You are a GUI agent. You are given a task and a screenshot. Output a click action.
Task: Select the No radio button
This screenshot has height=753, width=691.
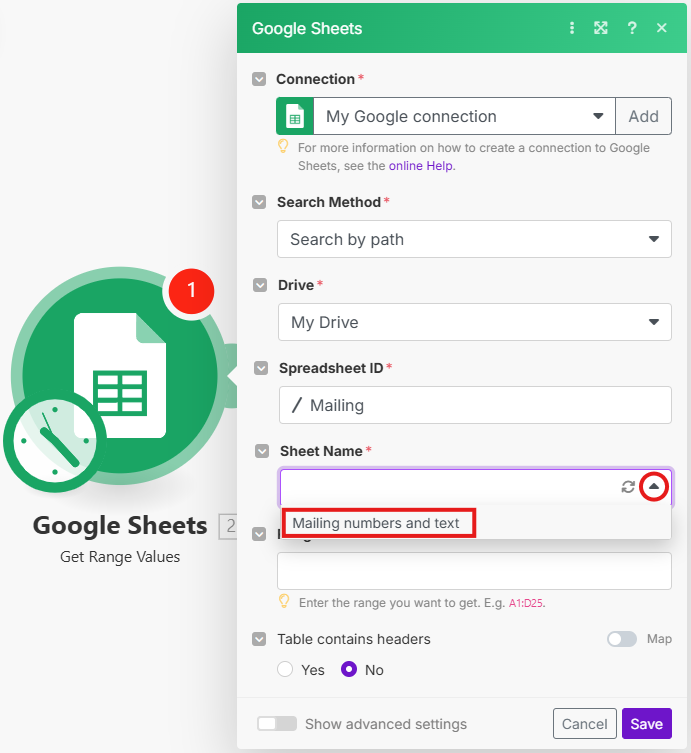click(x=349, y=670)
